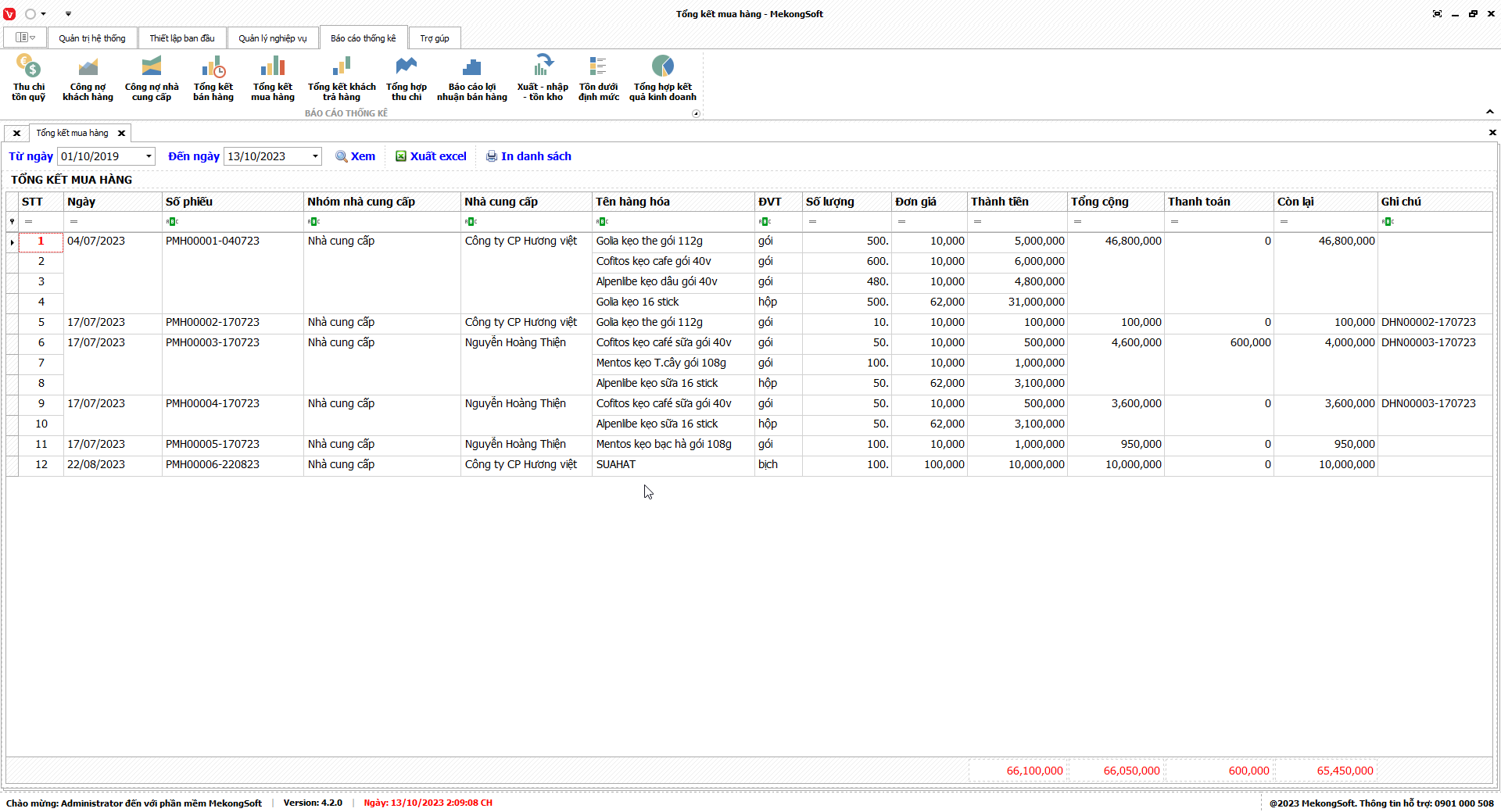Viewport: 1501px width, 812px height.
Task: Open Tổng kết bán hàng report
Action: pos(213,77)
